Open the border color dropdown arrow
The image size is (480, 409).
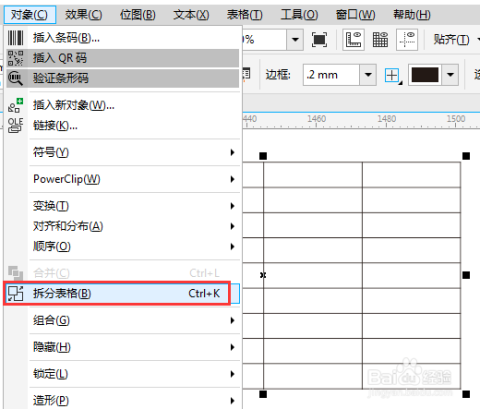pyautogui.click(x=450, y=75)
